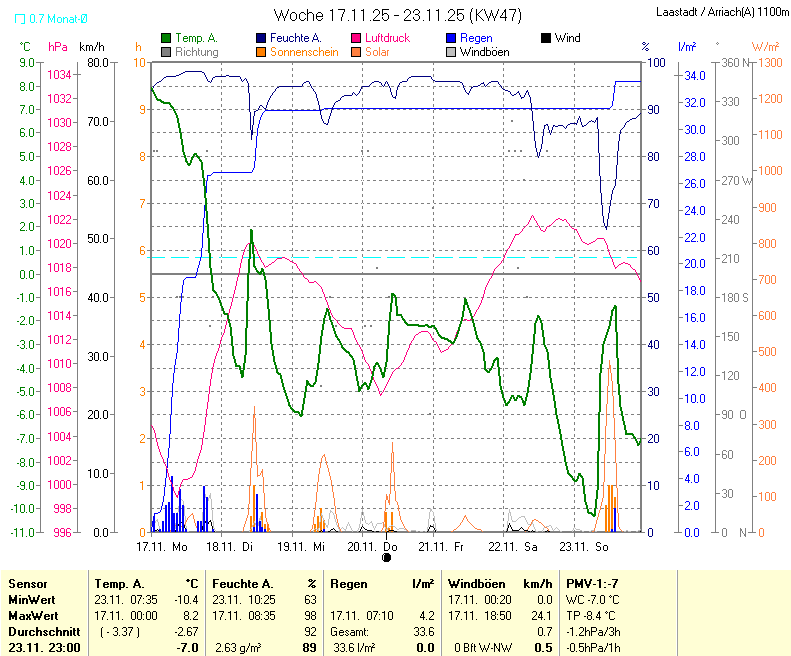
Task: Click the MaxWert row label
Action: coord(33,615)
